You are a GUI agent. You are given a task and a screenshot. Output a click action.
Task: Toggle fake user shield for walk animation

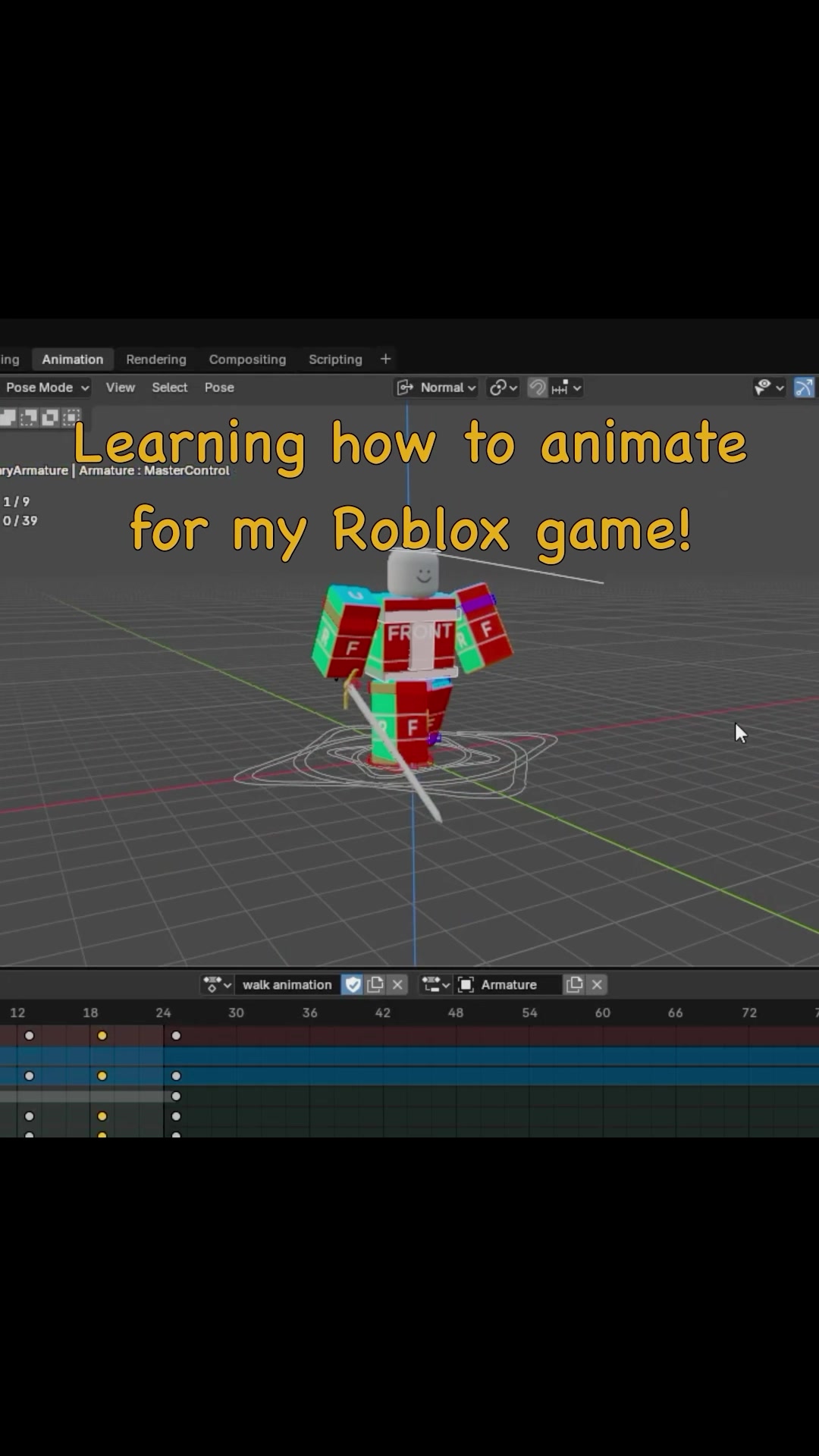(353, 984)
